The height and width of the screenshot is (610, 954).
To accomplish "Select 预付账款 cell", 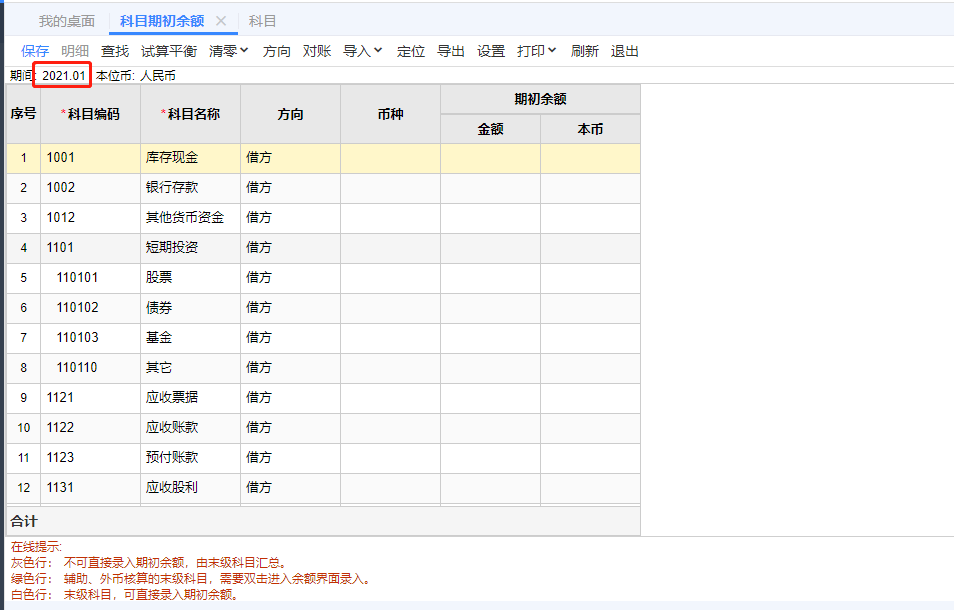I will [190, 458].
